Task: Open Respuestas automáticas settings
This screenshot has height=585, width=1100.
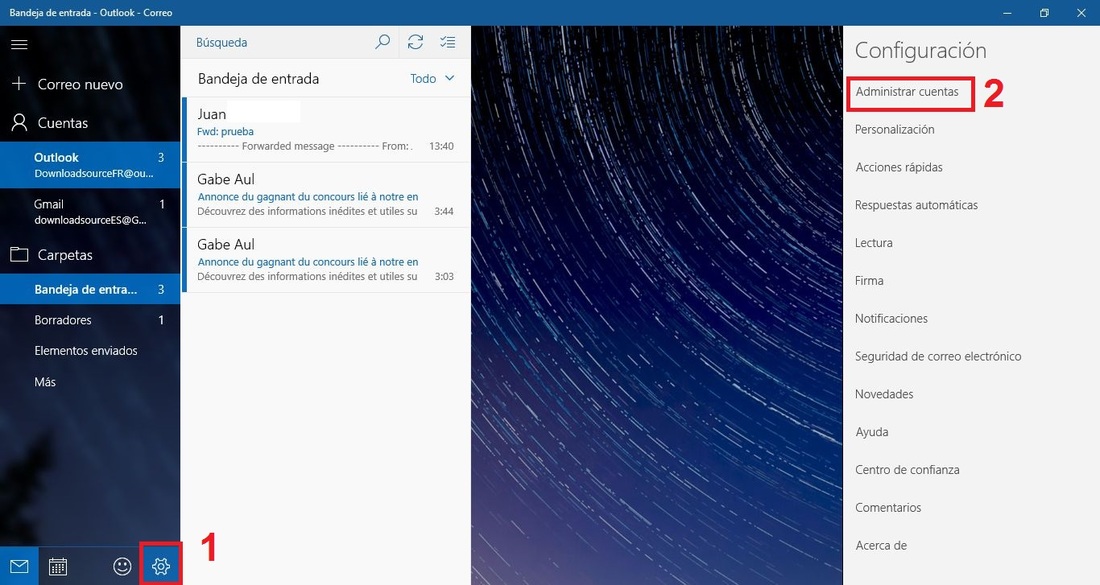Action: tap(916, 205)
